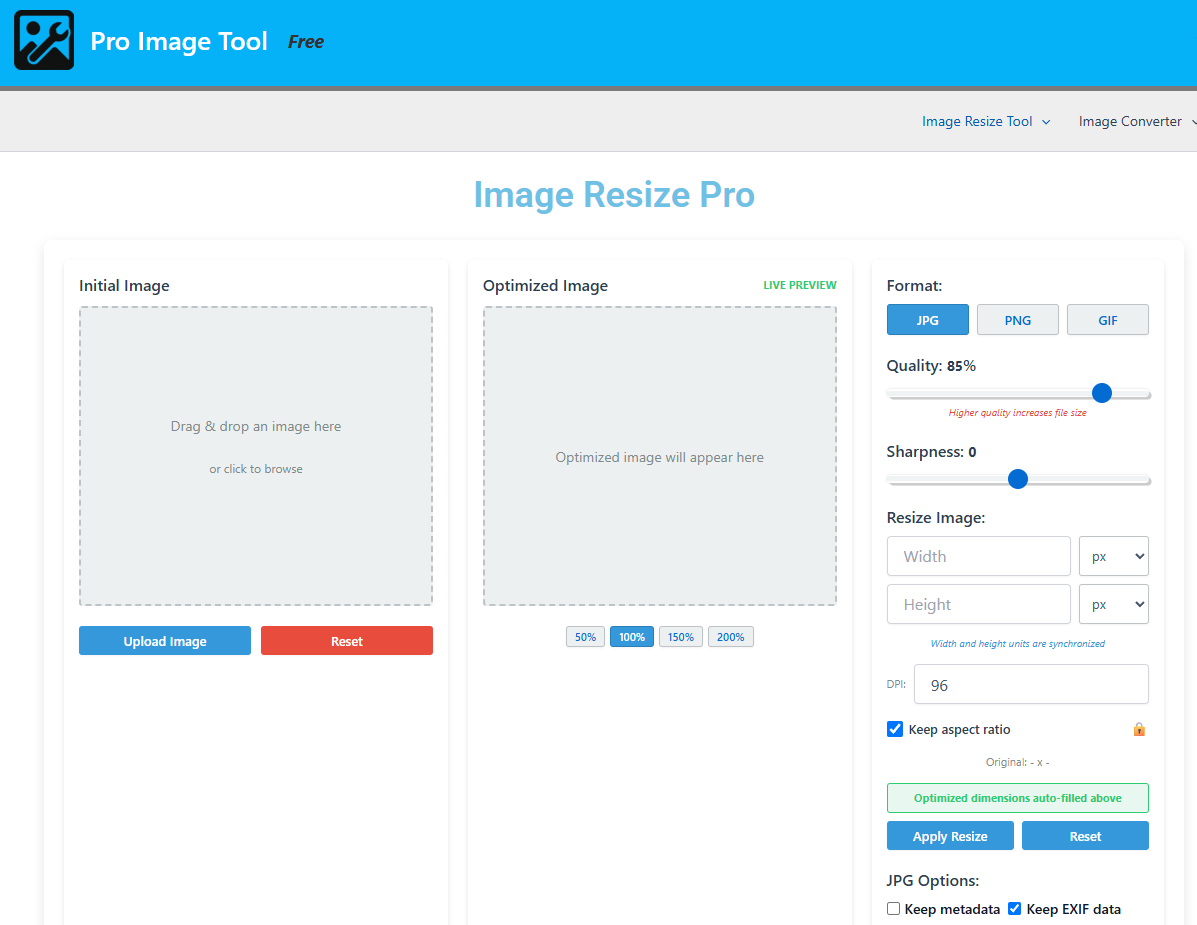1197x925 pixels.
Task: Select PNG output format
Action: [1017, 320]
